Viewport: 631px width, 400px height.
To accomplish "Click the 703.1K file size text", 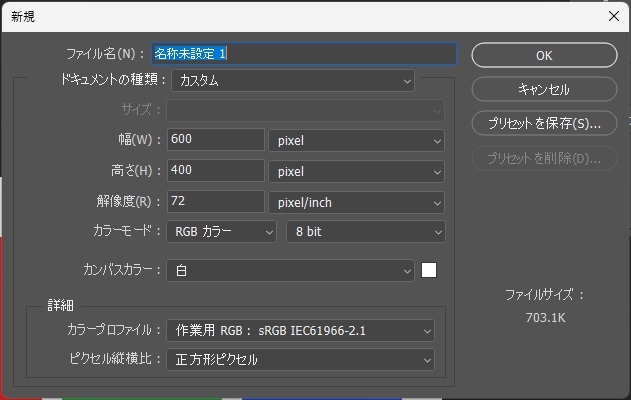I will [545, 318].
